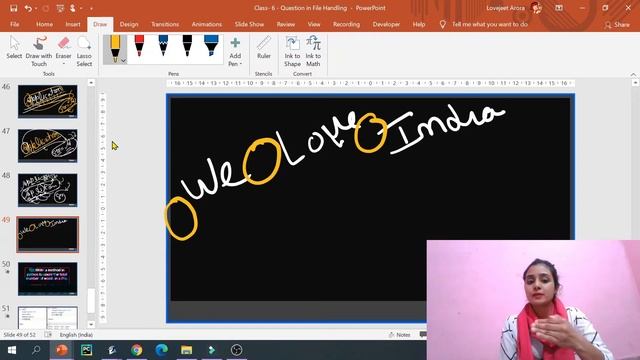This screenshot has height=360, width=640.
Task: Open yellow pencil options dropdown arrow
Action: (x=123, y=61)
